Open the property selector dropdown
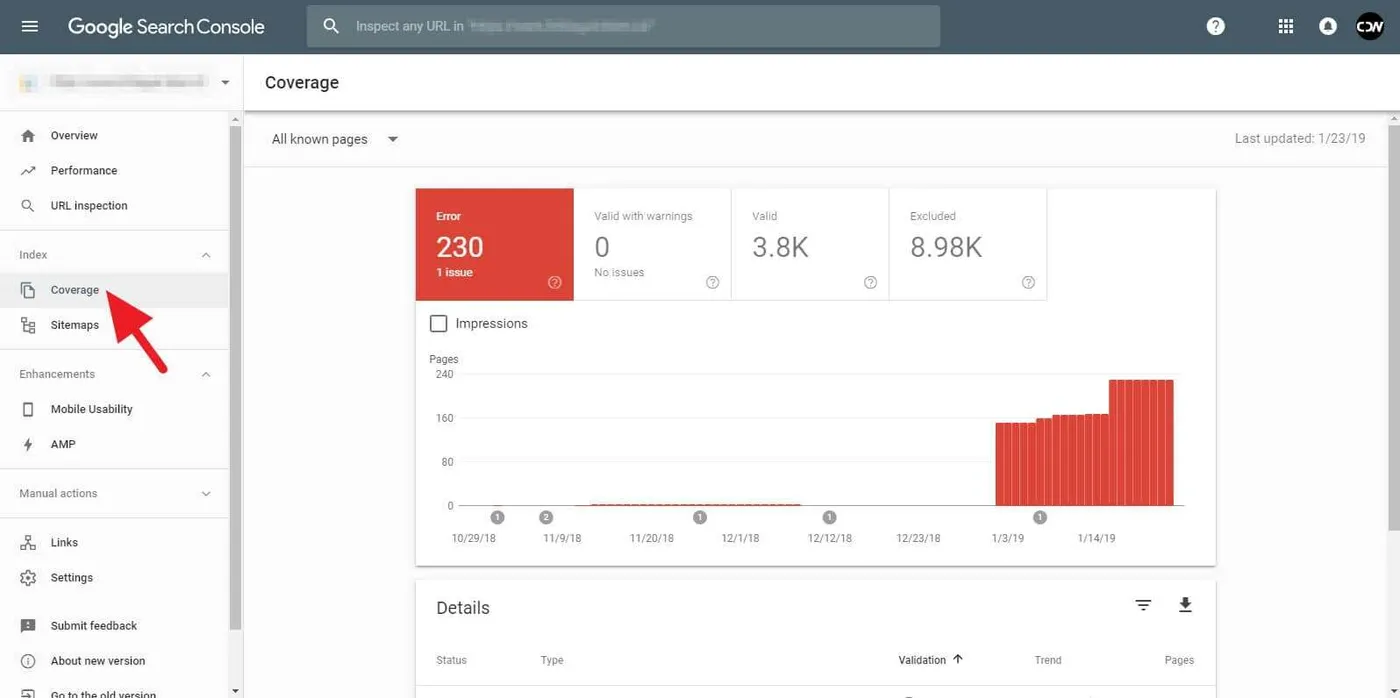 (124, 82)
